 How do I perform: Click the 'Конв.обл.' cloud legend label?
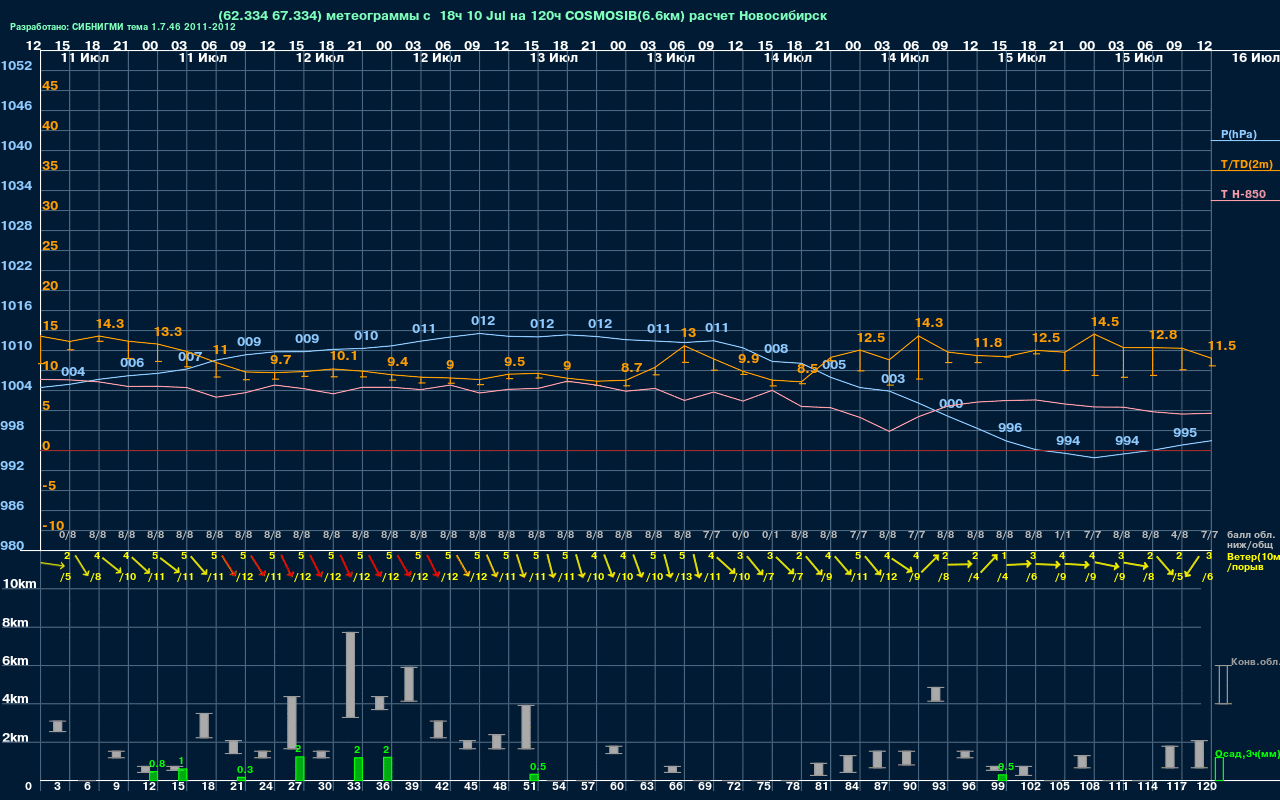(1255, 662)
